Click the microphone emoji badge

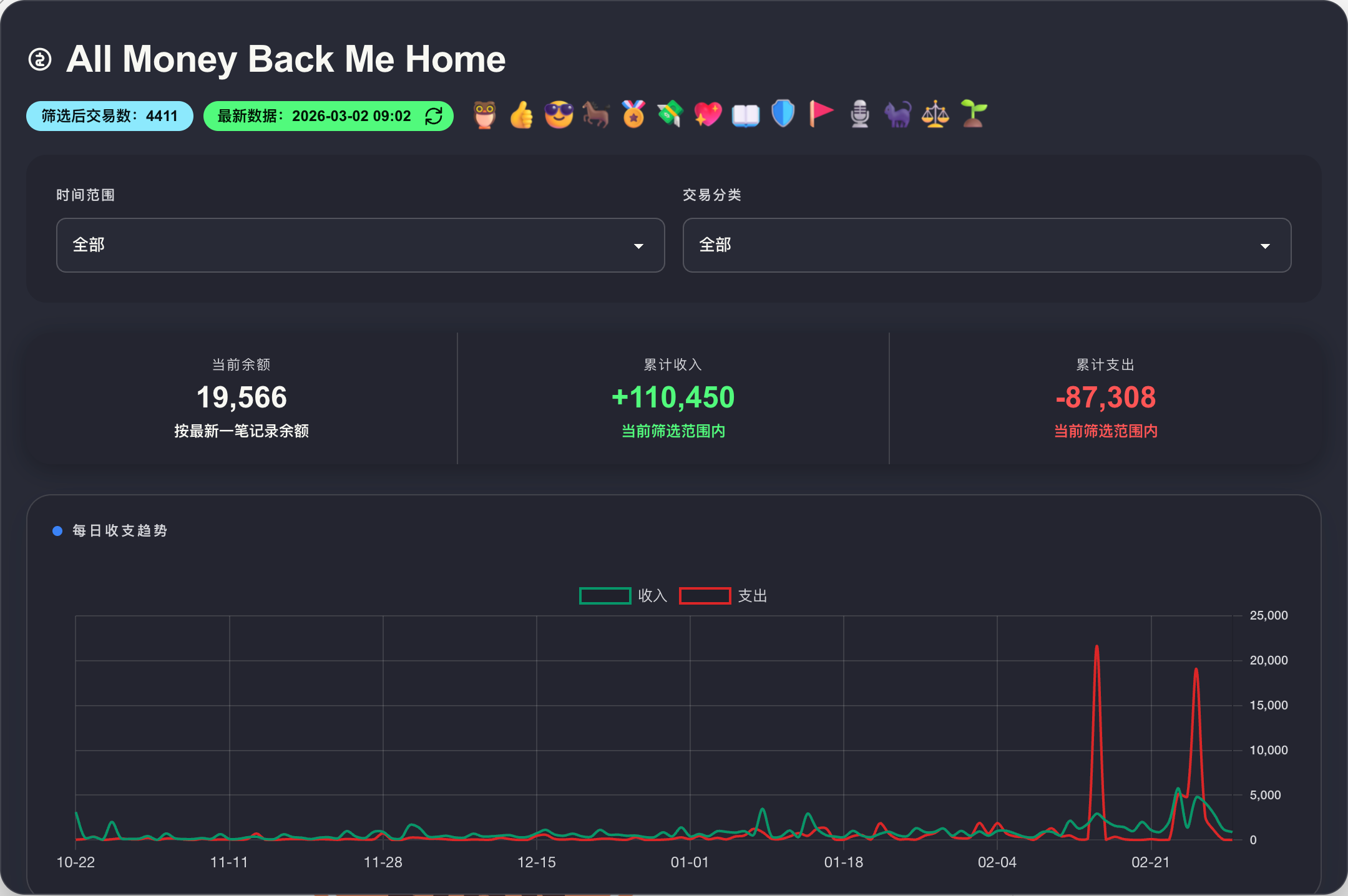click(860, 115)
